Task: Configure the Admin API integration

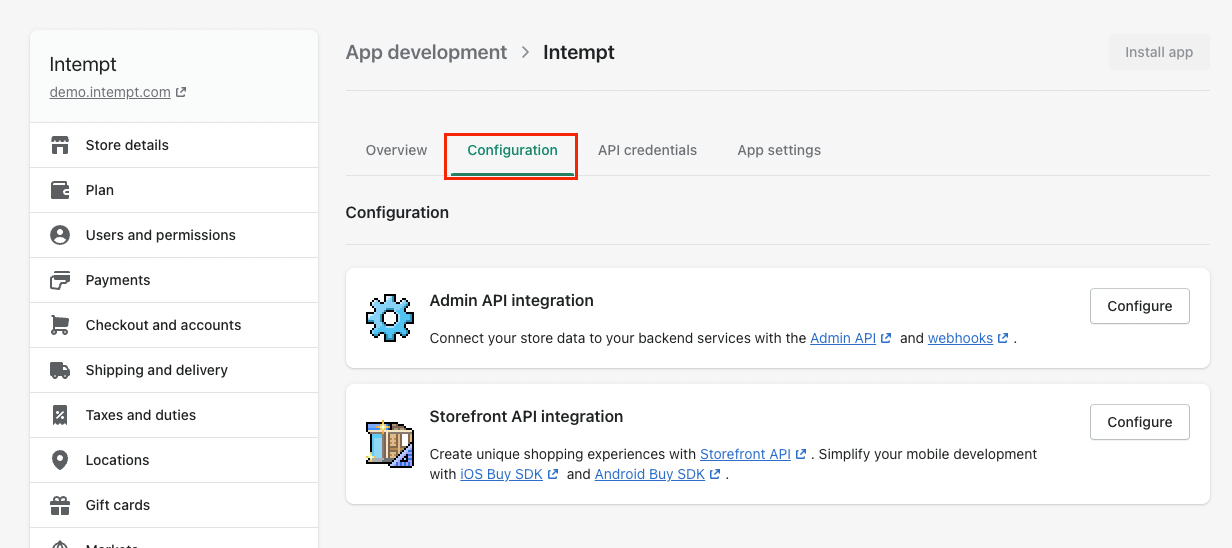Action: [x=1139, y=306]
